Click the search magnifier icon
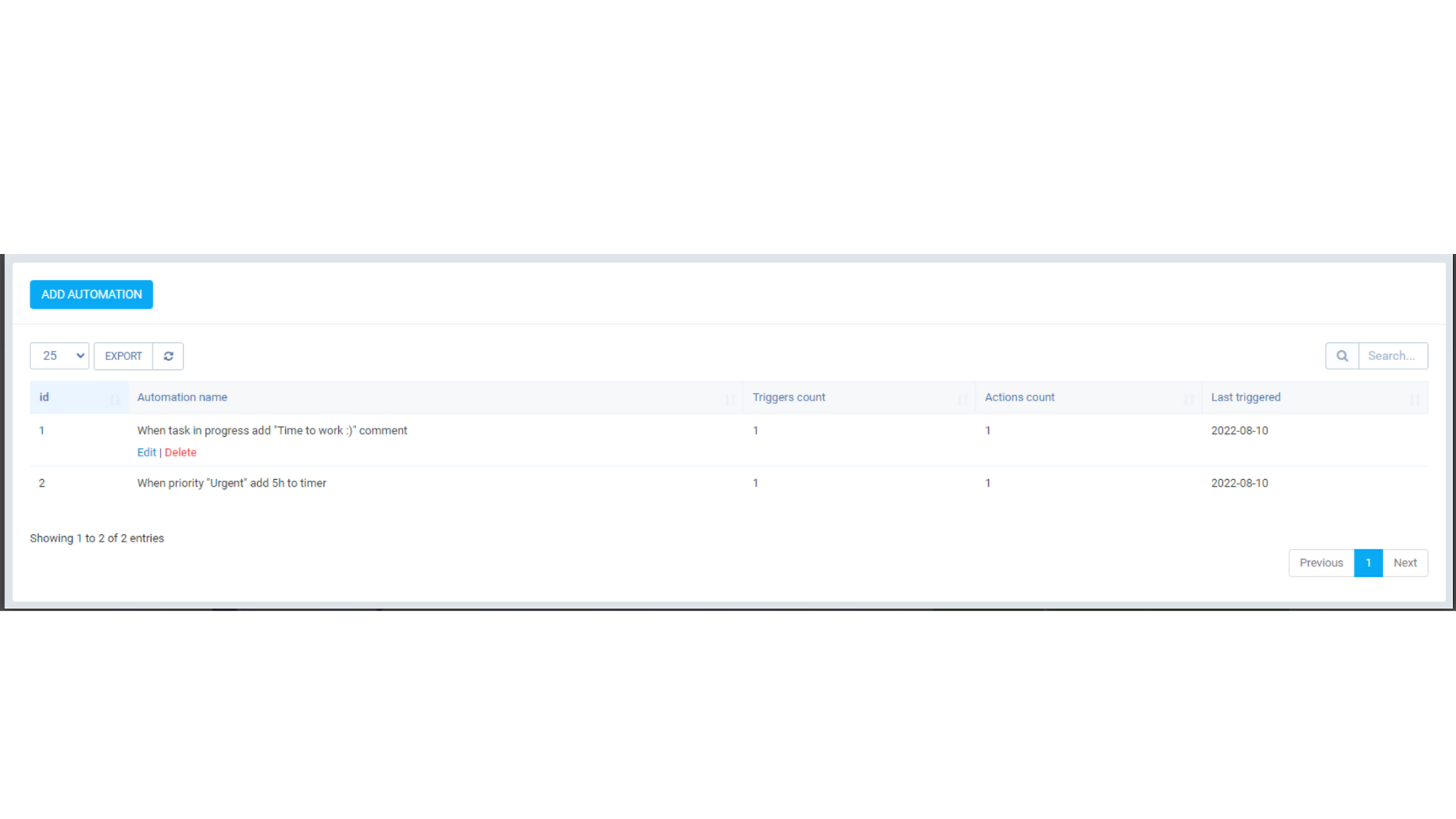The width and height of the screenshot is (1456, 819). (1341, 356)
